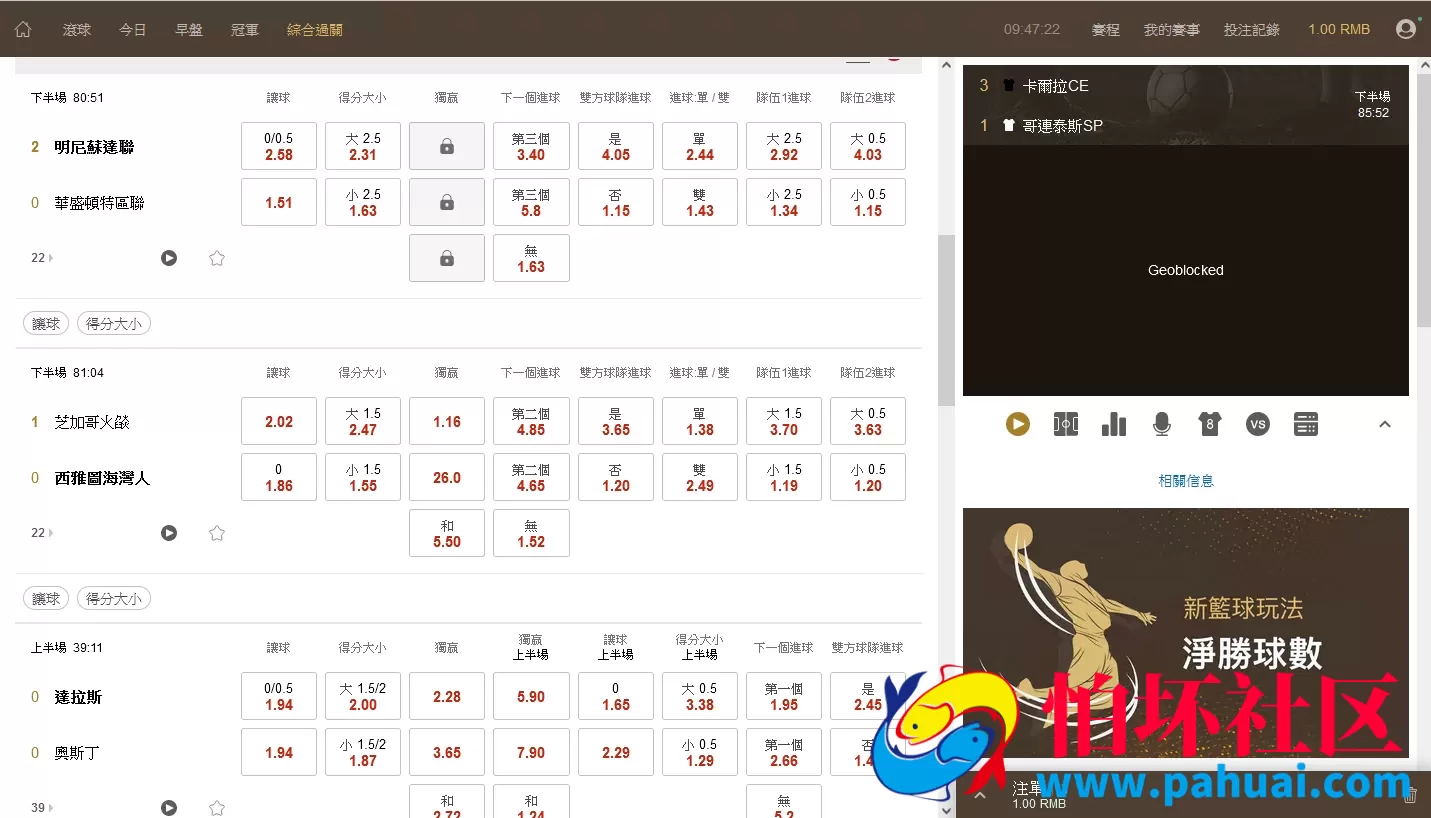
Task: Expand 22 extra markets for 明尼蘇達聯 match
Action: click(x=40, y=257)
